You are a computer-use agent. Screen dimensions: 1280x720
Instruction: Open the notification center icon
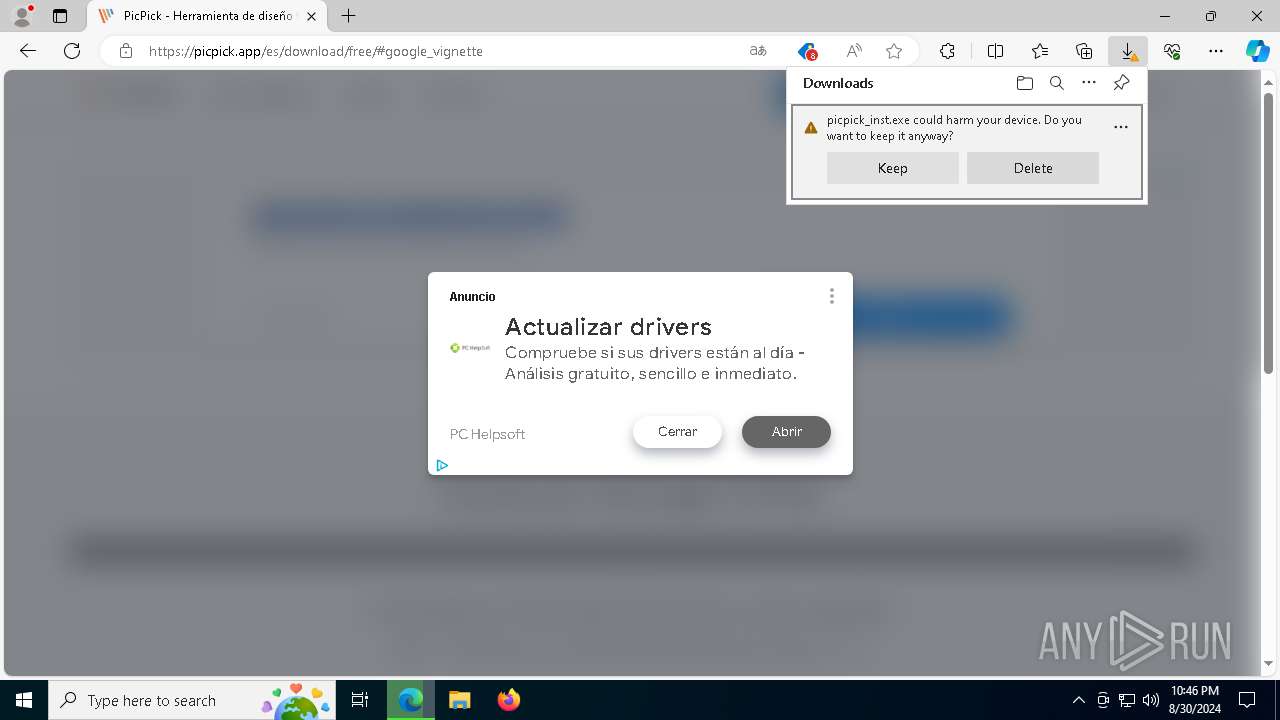1247,700
